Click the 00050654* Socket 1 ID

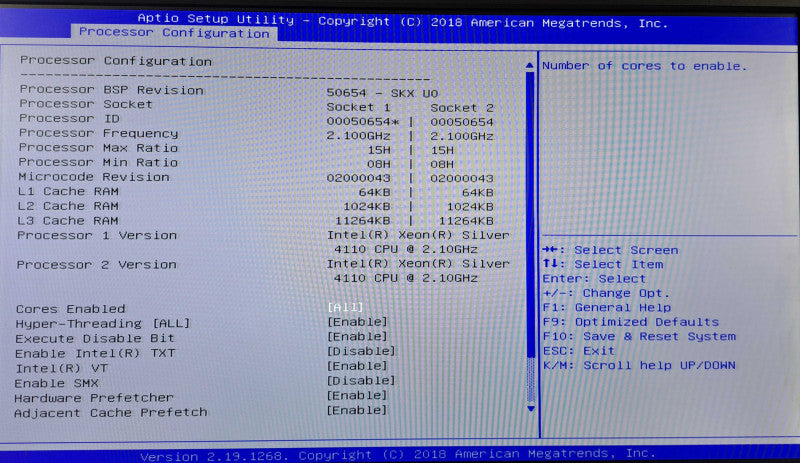pyautogui.click(x=363, y=121)
